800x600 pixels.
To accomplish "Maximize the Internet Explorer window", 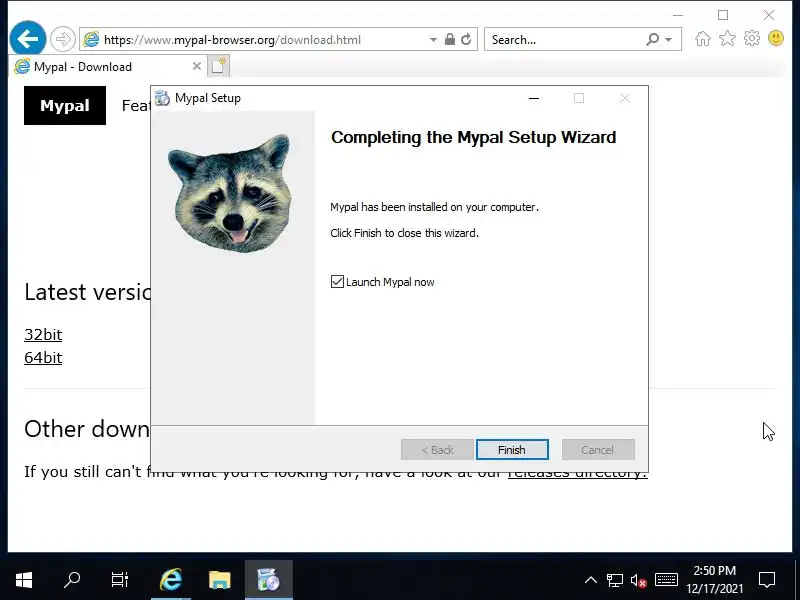I will [x=723, y=15].
